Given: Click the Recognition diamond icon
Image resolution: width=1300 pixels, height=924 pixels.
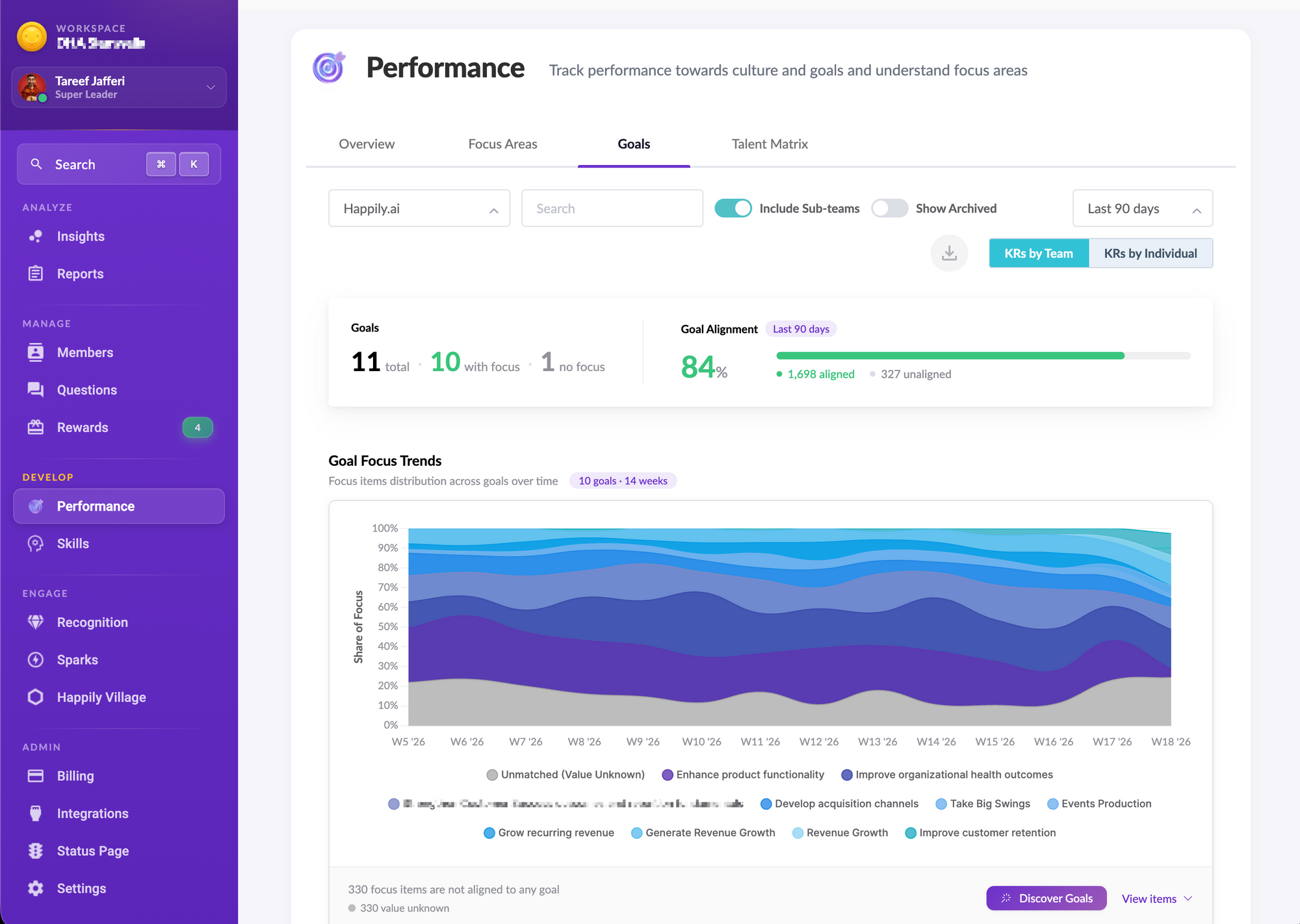Looking at the screenshot, I should click(x=36, y=622).
